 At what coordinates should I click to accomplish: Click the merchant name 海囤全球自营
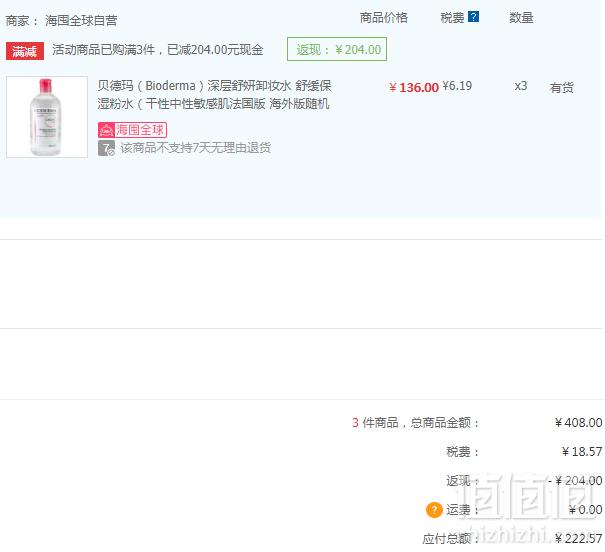(81, 20)
